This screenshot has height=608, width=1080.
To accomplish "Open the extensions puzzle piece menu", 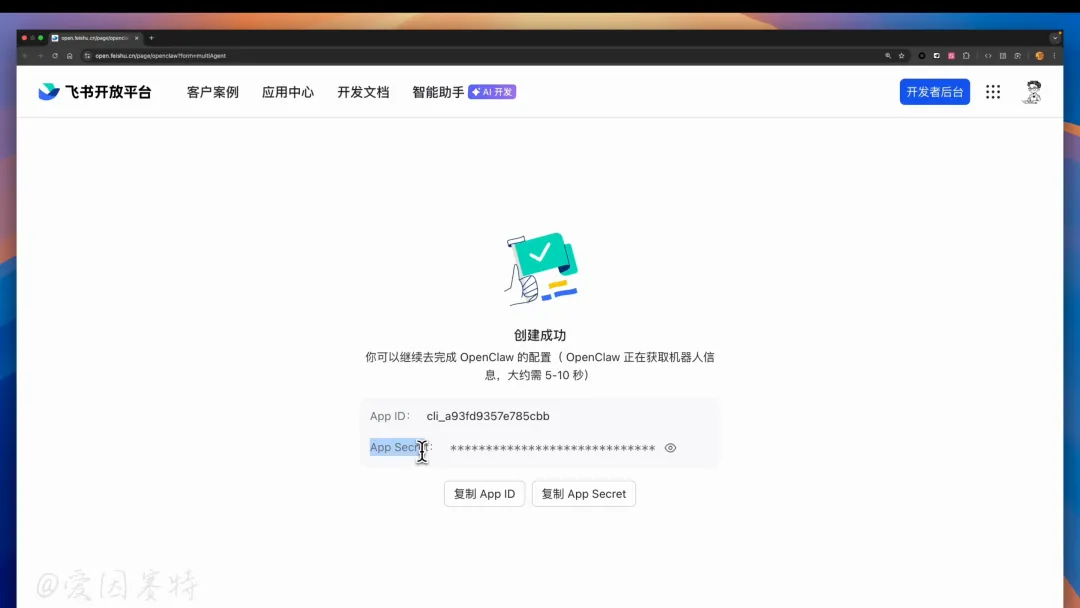I will 966,56.
